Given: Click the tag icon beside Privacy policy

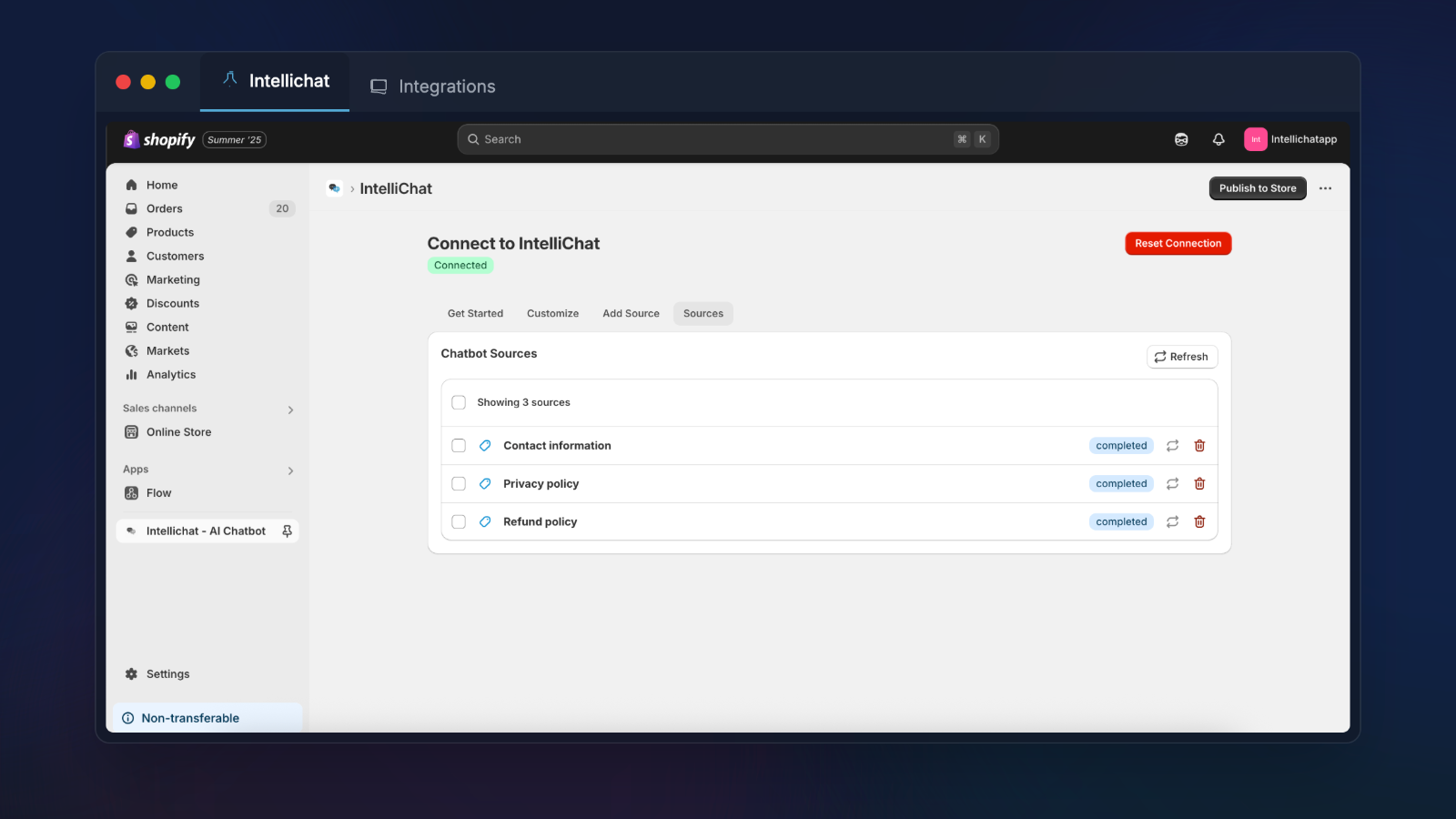Looking at the screenshot, I should (x=485, y=484).
